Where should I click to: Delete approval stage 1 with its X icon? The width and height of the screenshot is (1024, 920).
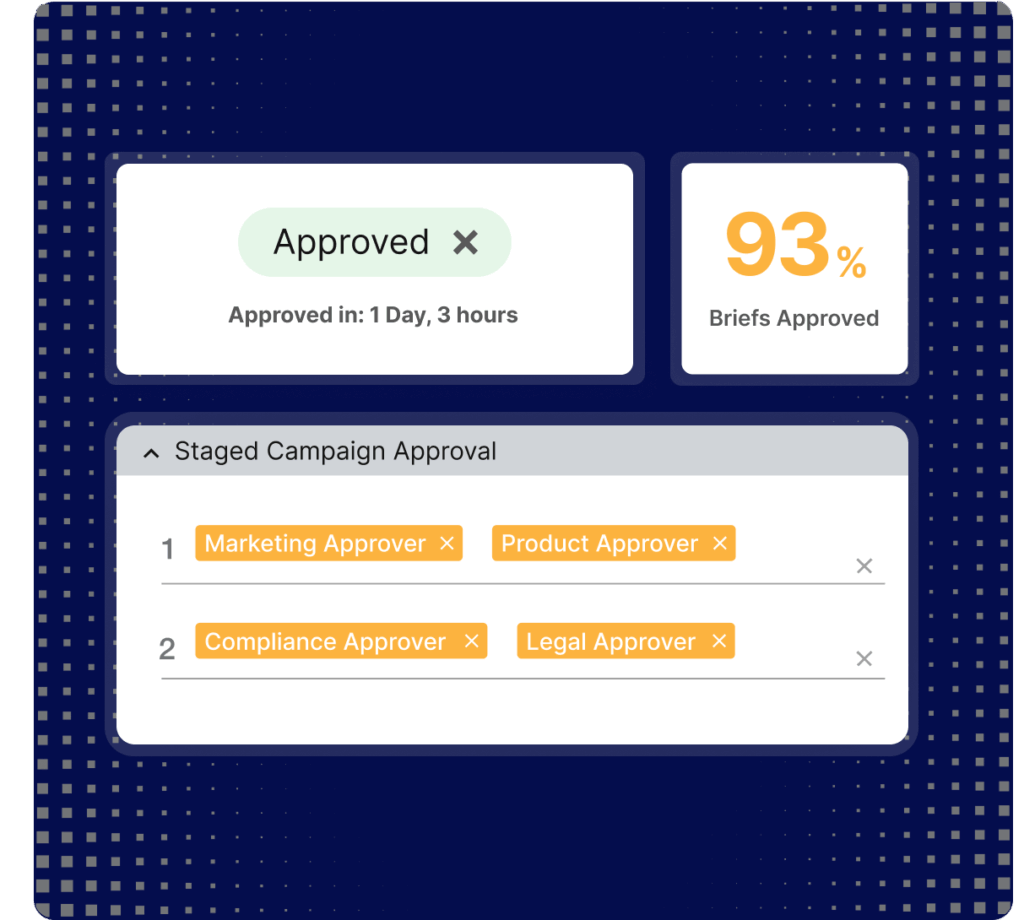(x=864, y=565)
